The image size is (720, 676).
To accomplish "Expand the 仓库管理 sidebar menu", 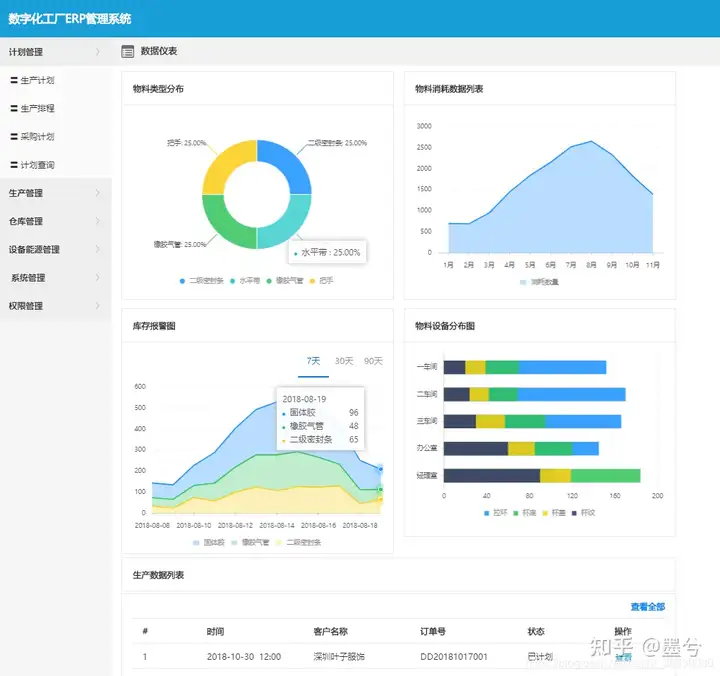I will point(56,221).
